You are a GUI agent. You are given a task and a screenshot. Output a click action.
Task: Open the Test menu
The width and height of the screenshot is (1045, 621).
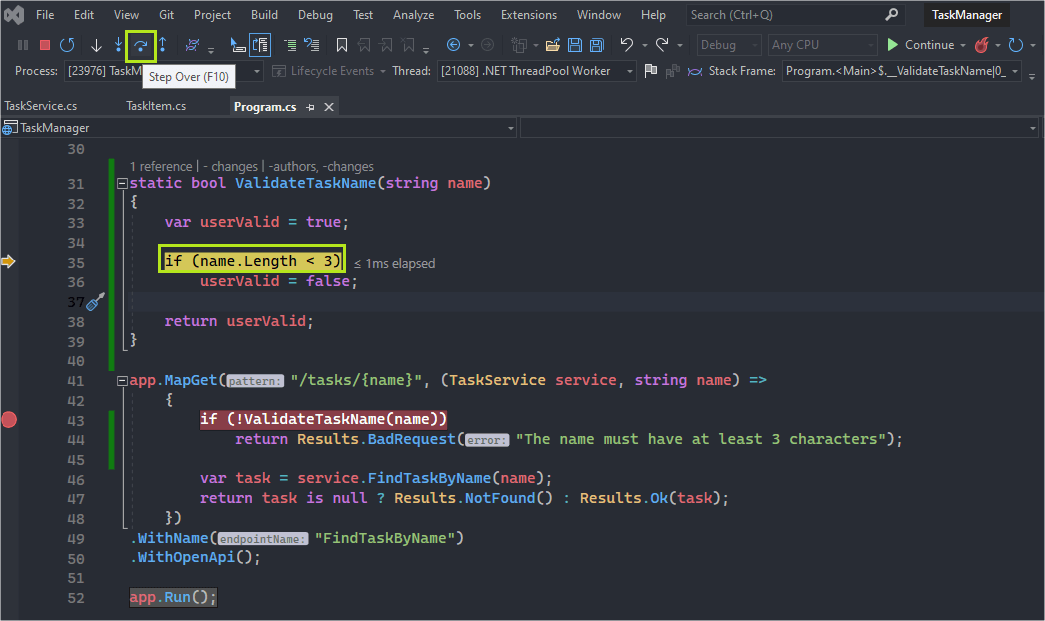pyautogui.click(x=363, y=15)
